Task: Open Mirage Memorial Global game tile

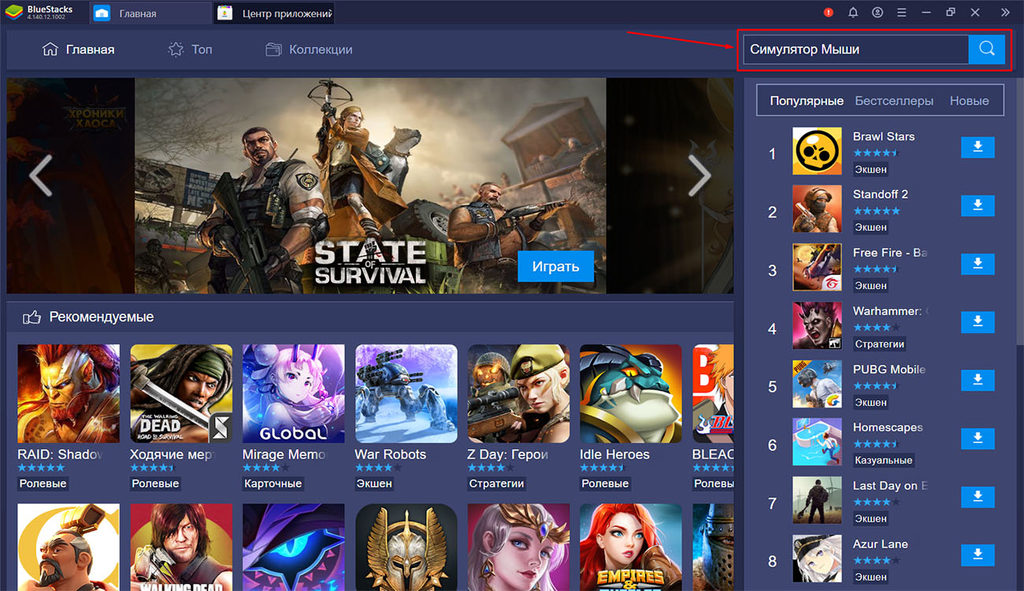Action: [293, 394]
